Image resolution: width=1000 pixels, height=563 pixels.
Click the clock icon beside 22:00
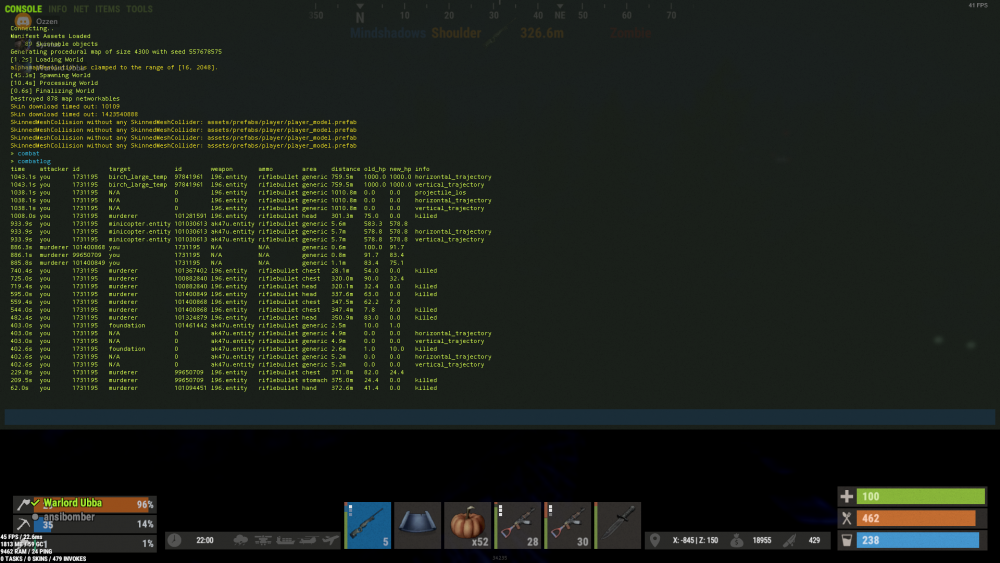176,540
